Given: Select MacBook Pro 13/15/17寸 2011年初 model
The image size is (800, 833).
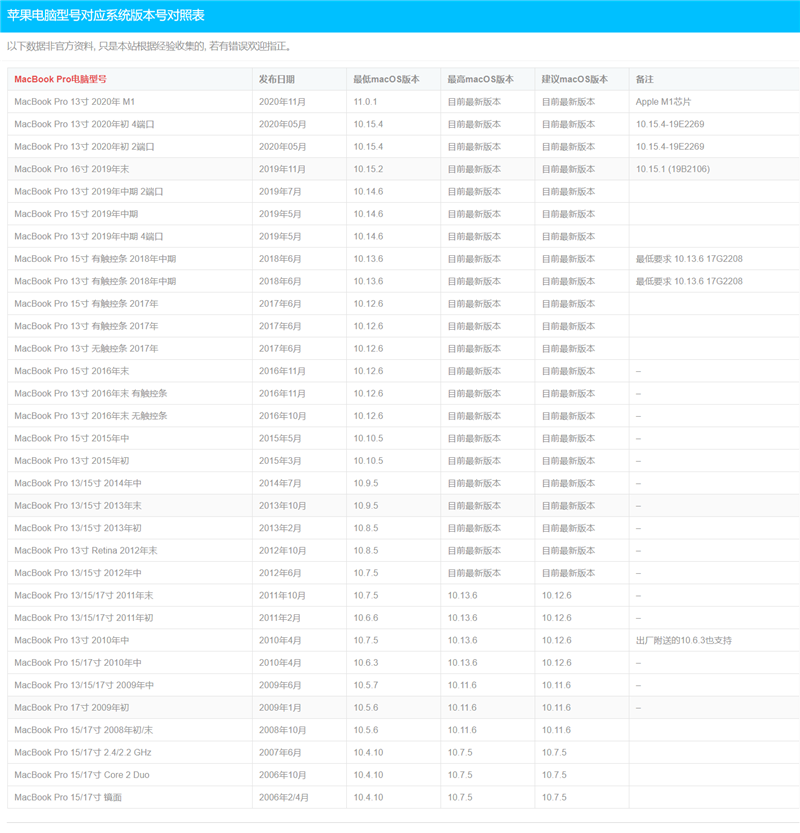Looking at the screenshot, I should (84, 617).
